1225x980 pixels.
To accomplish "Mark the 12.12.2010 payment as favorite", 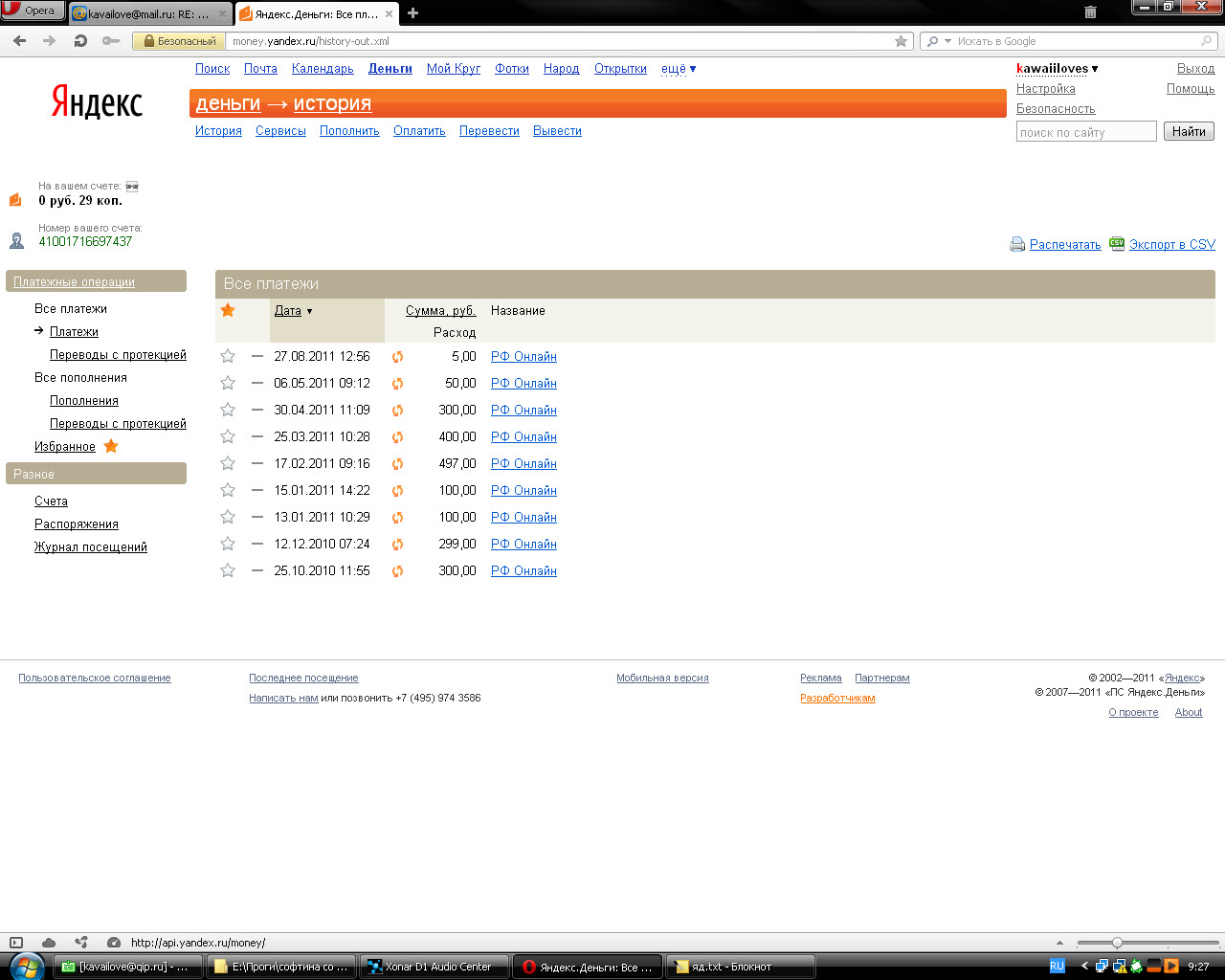I will 228,544.
